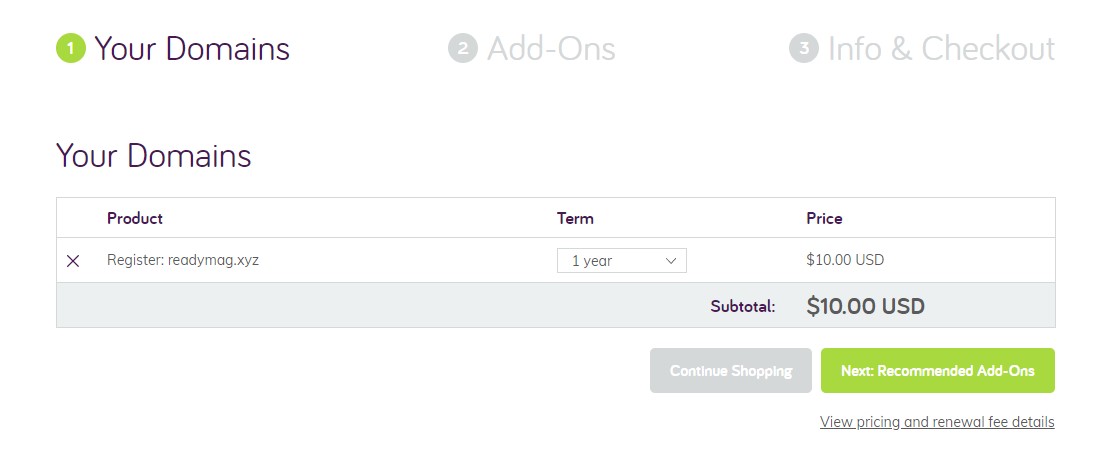Screen dimensions: 1119x469
Task: Open View pricing and renewal fee details
Action: 937,422
